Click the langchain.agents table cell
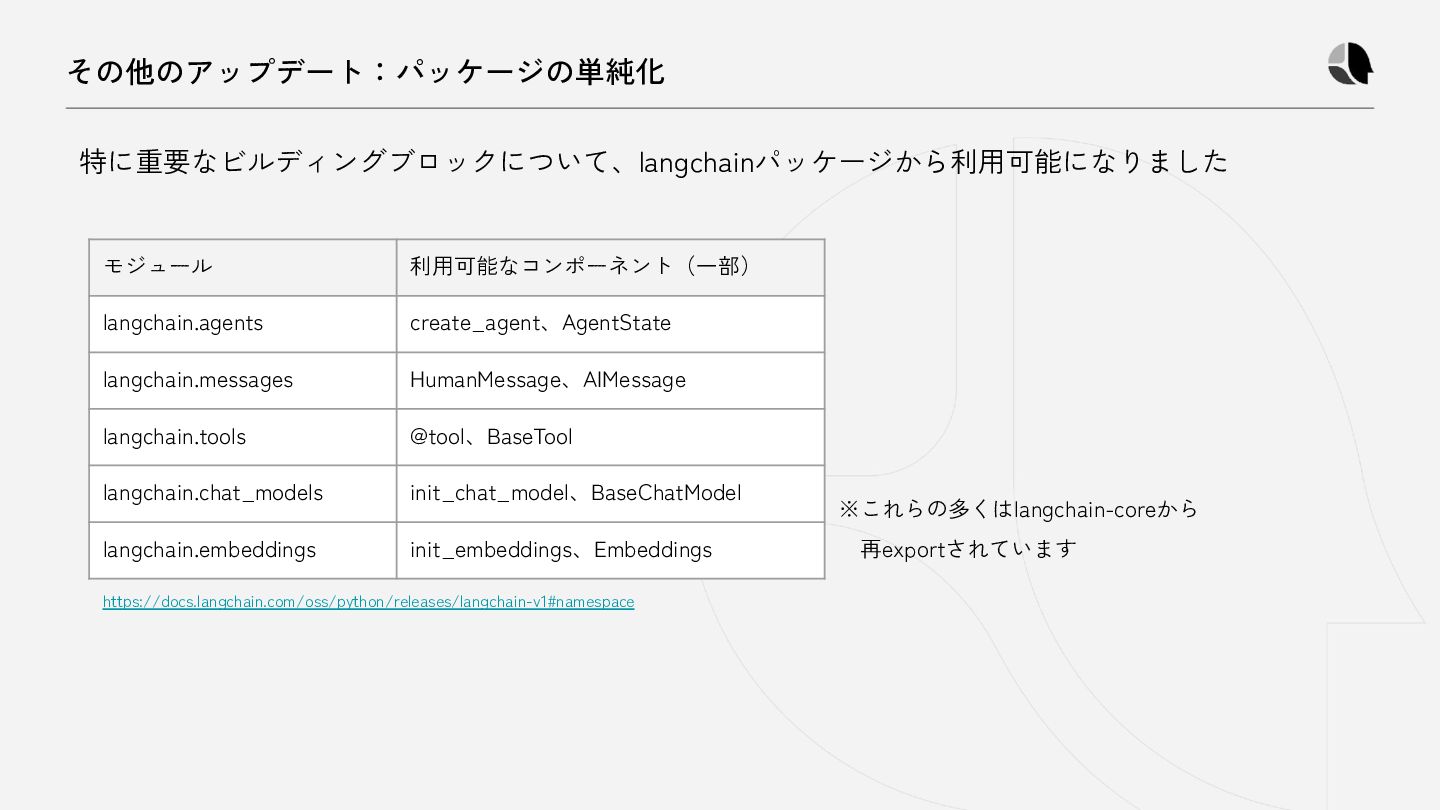The image size is (1440, 810). 242,323
